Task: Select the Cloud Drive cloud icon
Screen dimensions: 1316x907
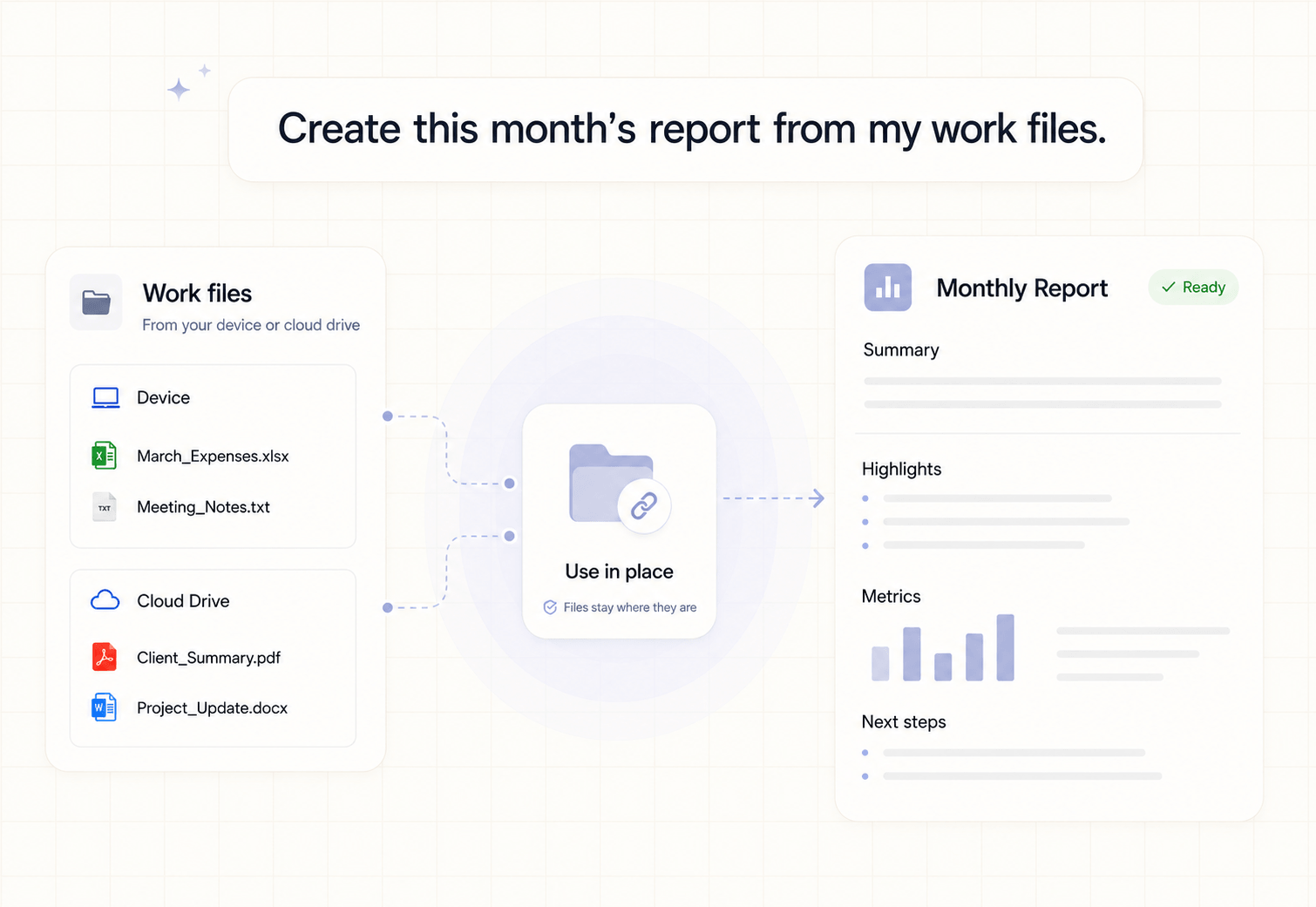Action: tap(105, 600)
